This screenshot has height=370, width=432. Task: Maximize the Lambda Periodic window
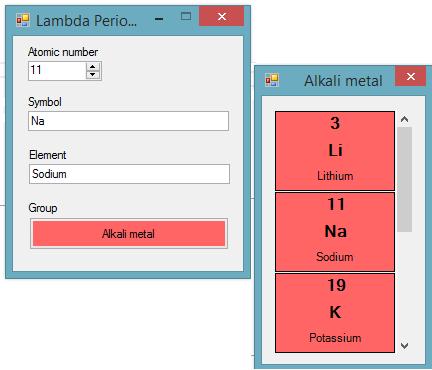pos(186,16)
